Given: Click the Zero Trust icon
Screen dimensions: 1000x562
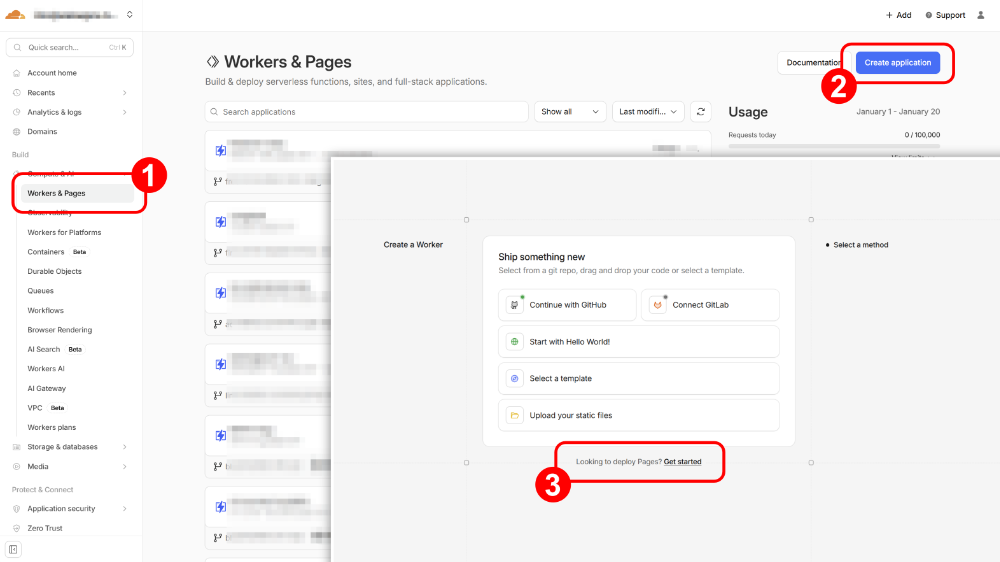Looking at the screenshot, I should click(x=17, y=528).
